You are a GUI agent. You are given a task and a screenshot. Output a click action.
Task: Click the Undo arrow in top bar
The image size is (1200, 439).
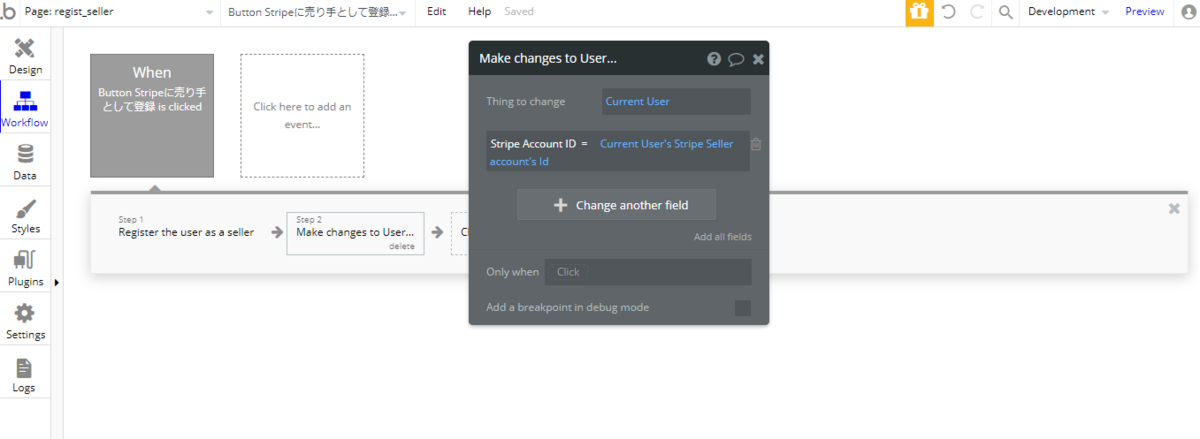[949, 12]
